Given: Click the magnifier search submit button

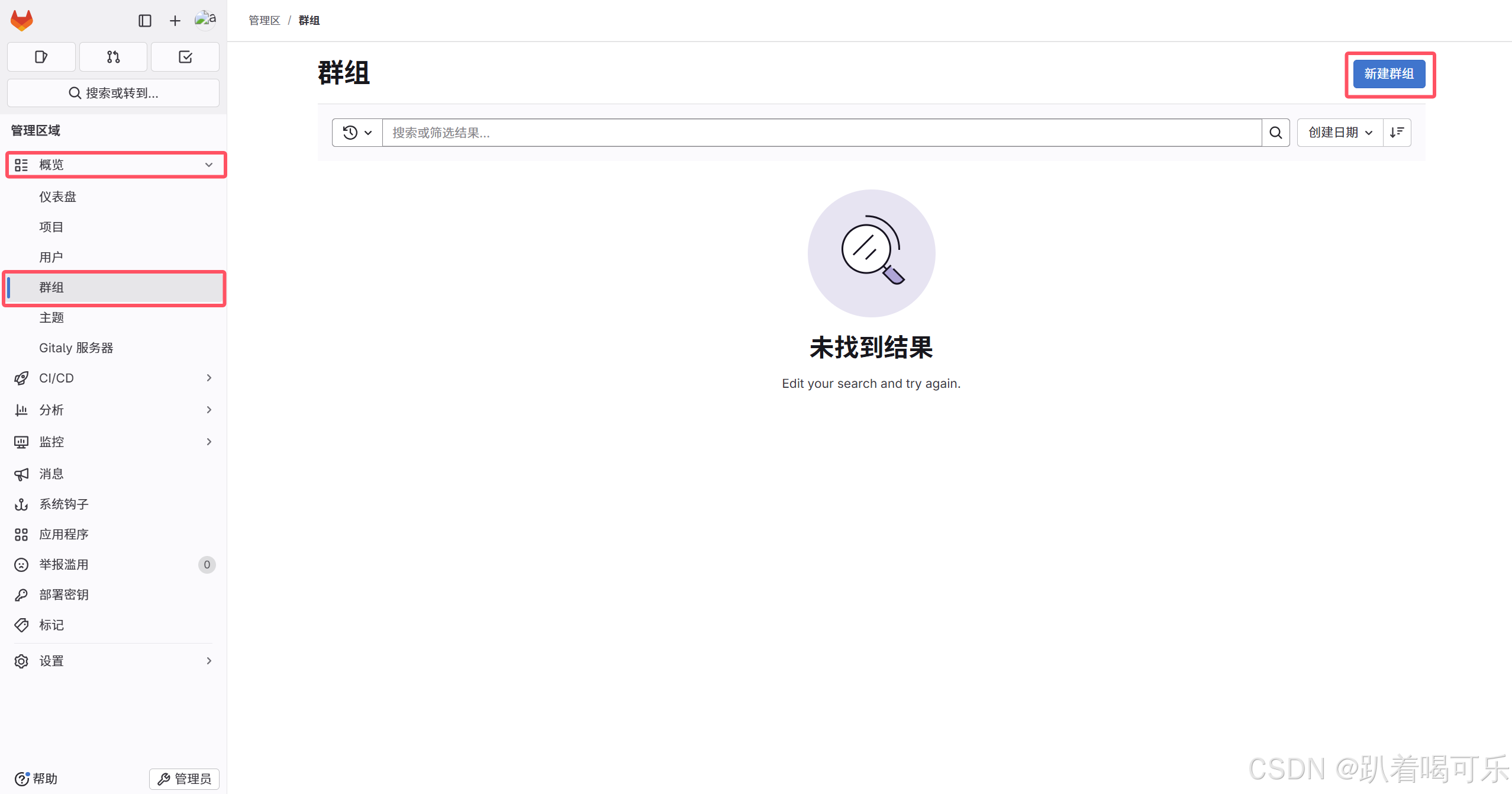Looking at the screenshot, I should pyautogui.click(x=1276, y=133).
